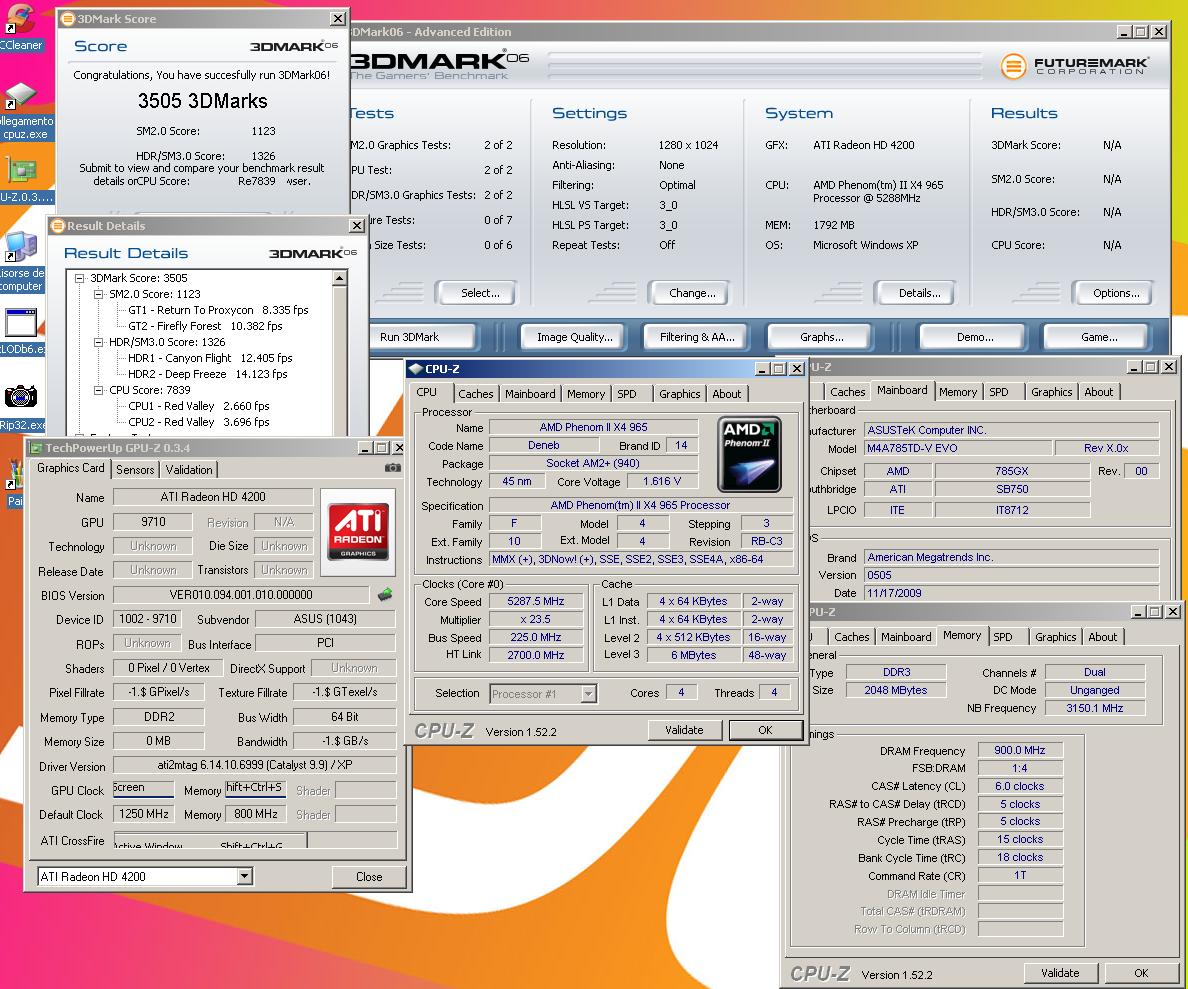Click the GPU-Z screenshot camera icon
The width and height of the screenshot is (1188, 989).
[x=392, y=468]
